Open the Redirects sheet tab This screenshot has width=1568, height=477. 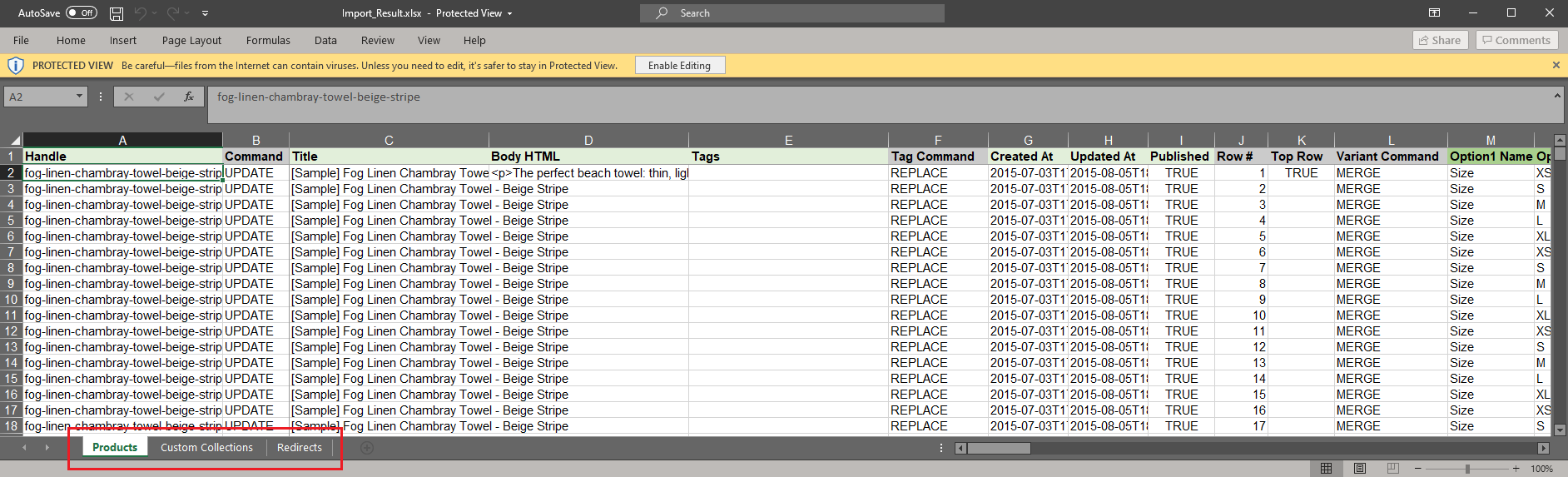click(x=299, y=447)
